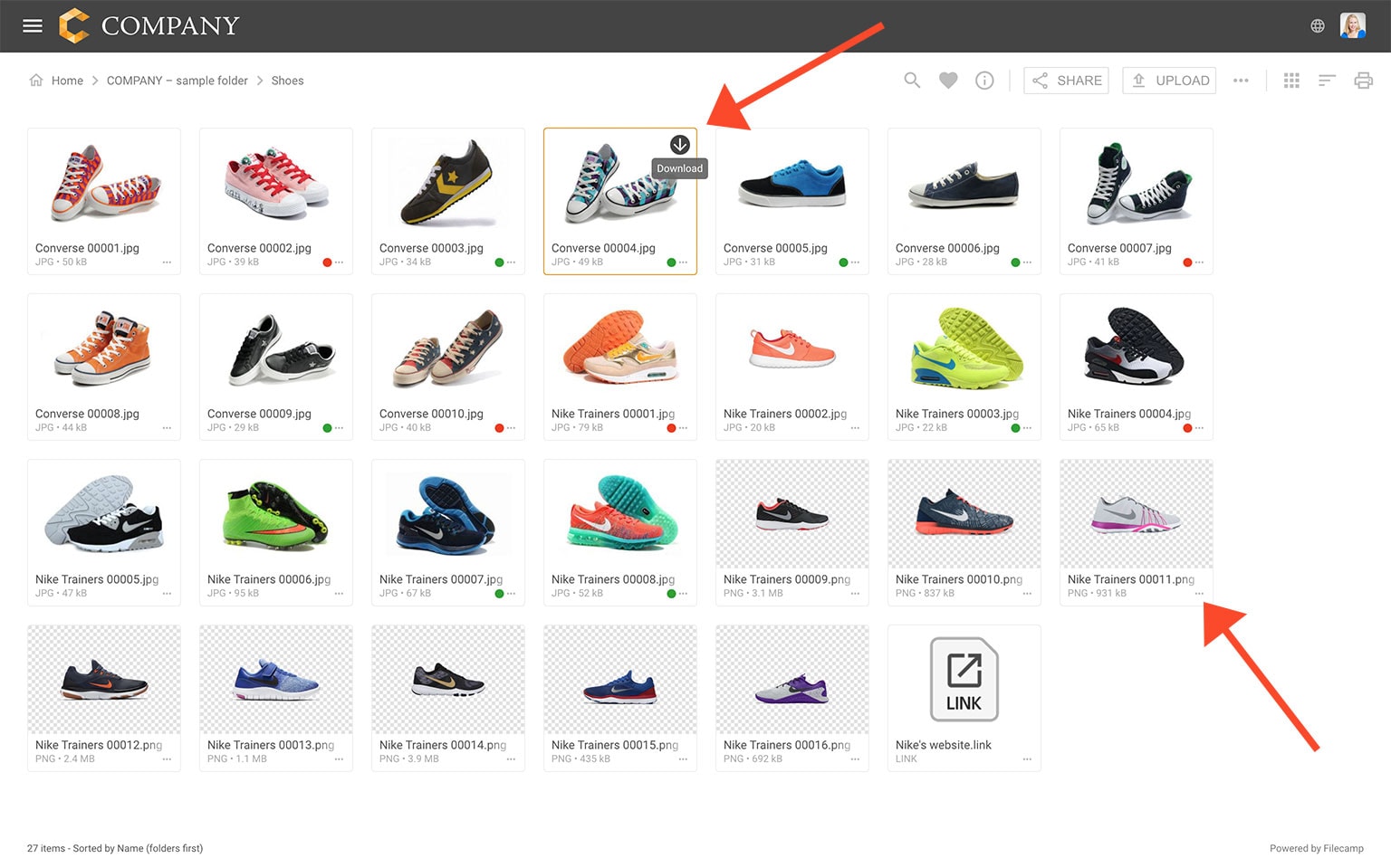1391x868 pixels.
Task: Select the Nike Trainers 00012.png file name
Action: pos(99,745)
